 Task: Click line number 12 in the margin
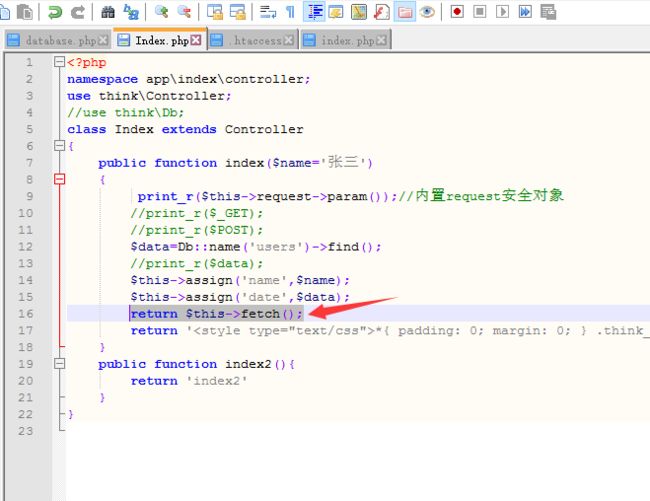25,247
